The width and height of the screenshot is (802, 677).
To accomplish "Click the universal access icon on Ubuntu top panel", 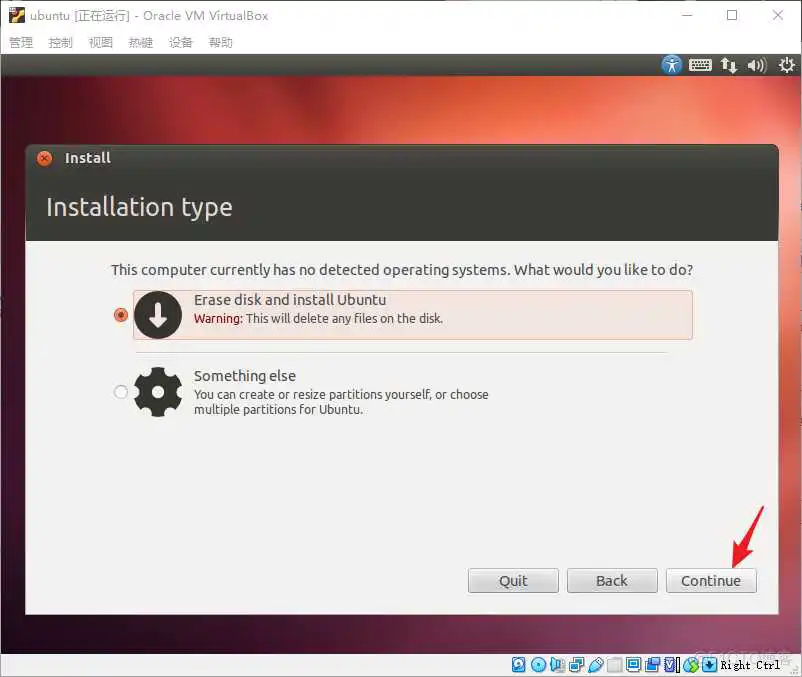I will (x=671, y=64).
